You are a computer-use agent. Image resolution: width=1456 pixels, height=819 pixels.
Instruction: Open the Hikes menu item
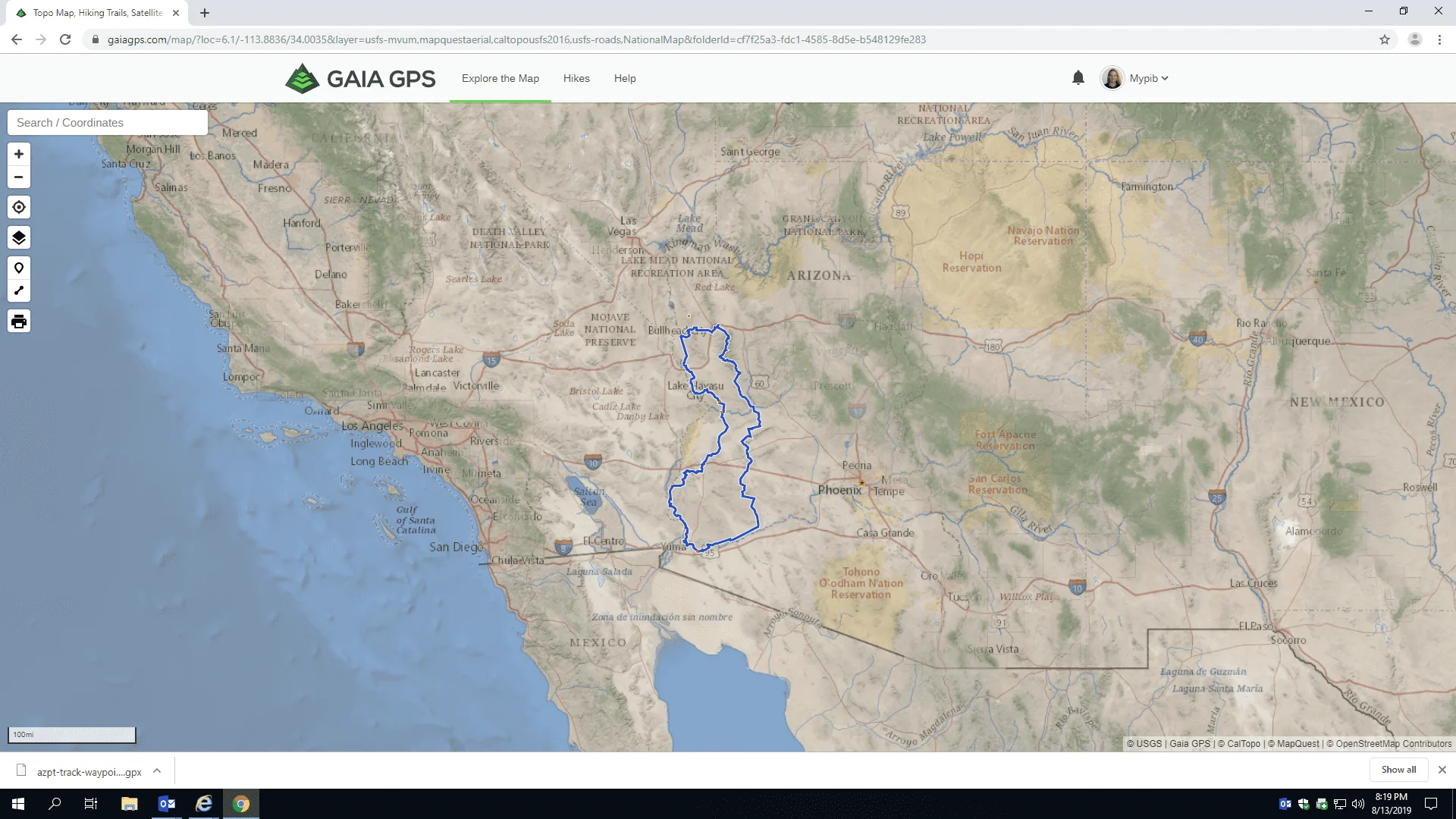coord(576,78)
